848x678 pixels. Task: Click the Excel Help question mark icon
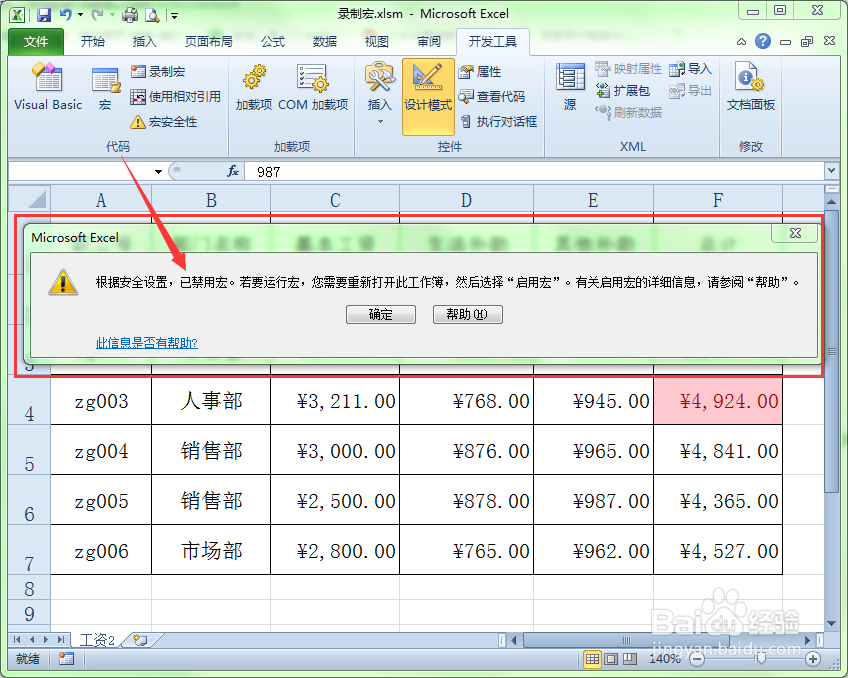coord(763,42)
